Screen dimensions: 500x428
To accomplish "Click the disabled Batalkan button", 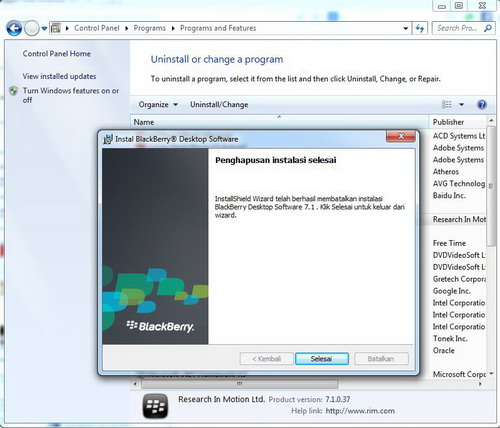I will point(381,359).
